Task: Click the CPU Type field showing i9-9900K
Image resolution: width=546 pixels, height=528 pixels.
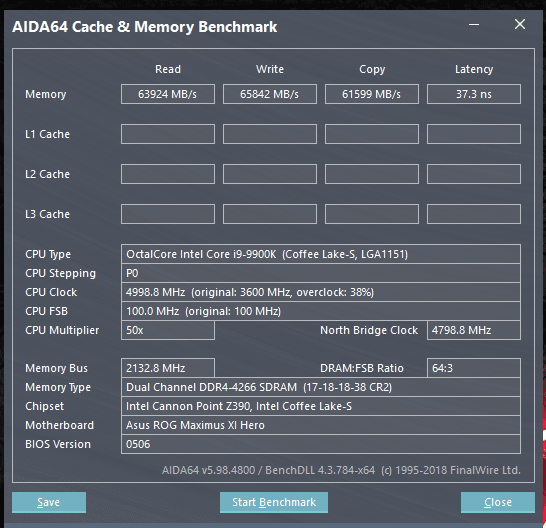Action: [321, 254]
